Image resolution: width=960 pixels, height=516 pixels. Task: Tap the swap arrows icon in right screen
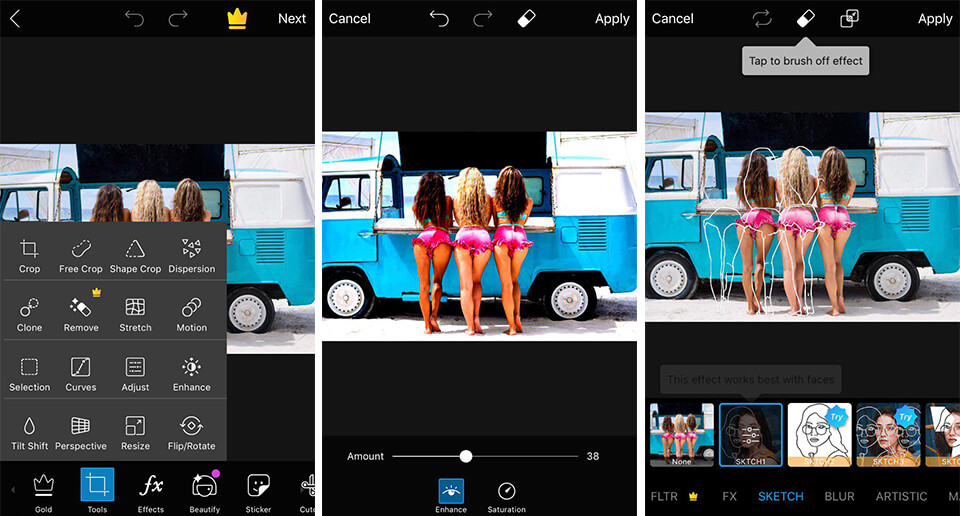762,19
